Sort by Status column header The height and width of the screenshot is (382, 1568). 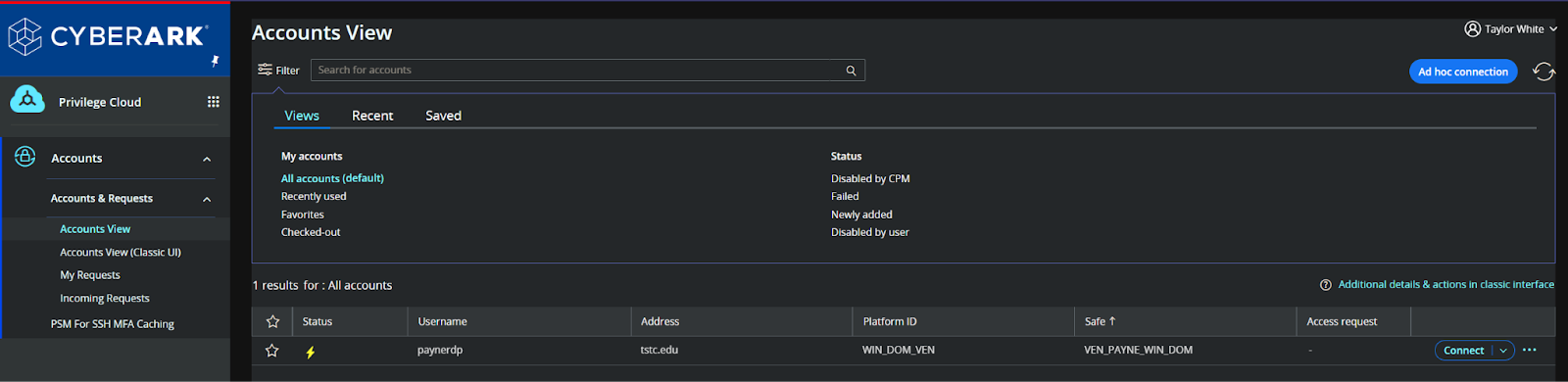click(x=318, y=321)
